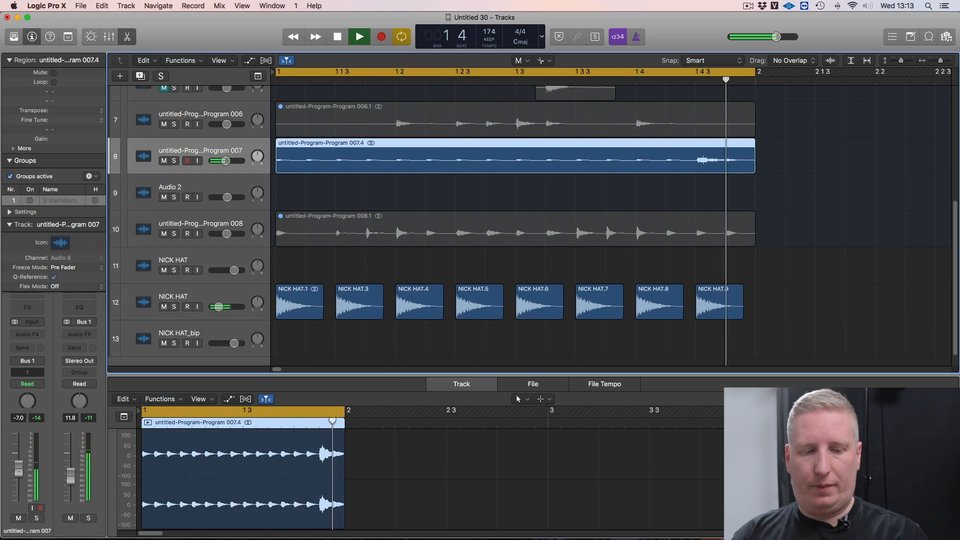Image resolution: width=960 pixels, height=540 pixels.
Task: Open the Drag No Overlap dropdown
Action: point(793,61)
